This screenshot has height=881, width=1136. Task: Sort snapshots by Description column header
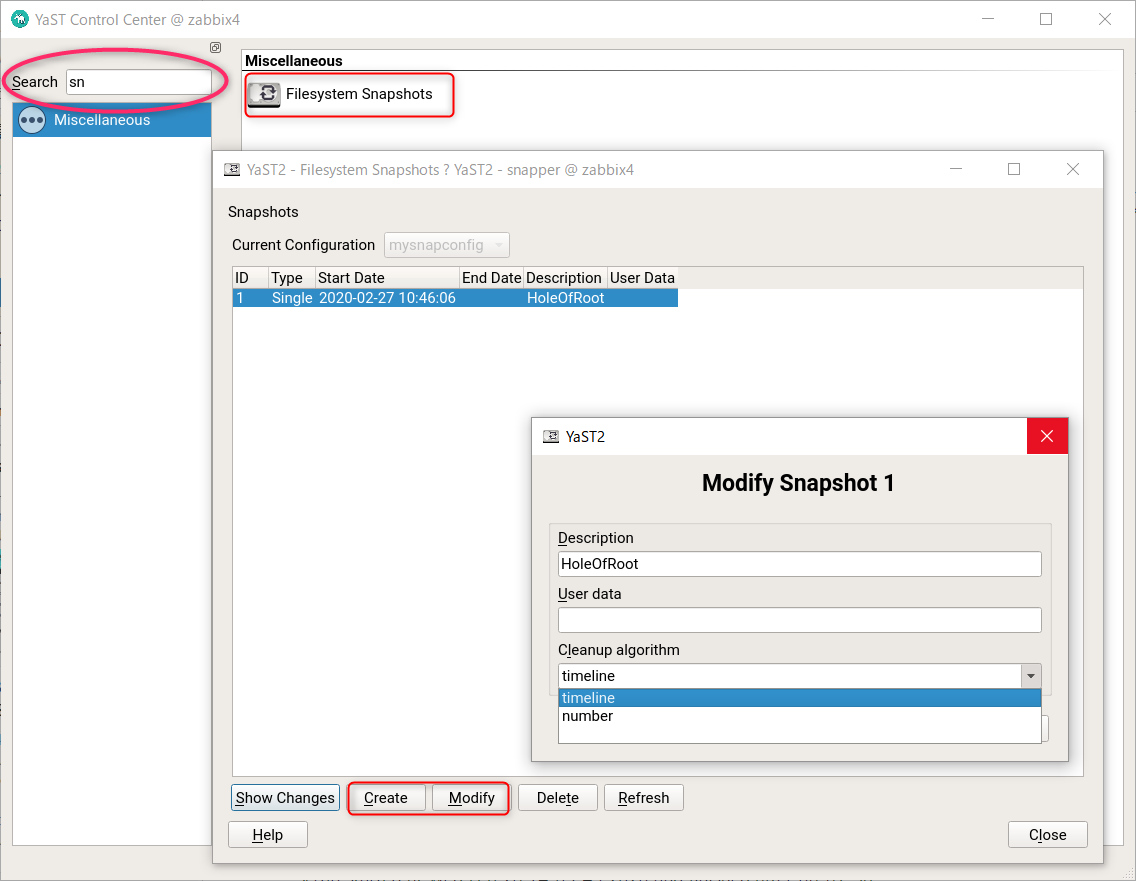[564, 278]
